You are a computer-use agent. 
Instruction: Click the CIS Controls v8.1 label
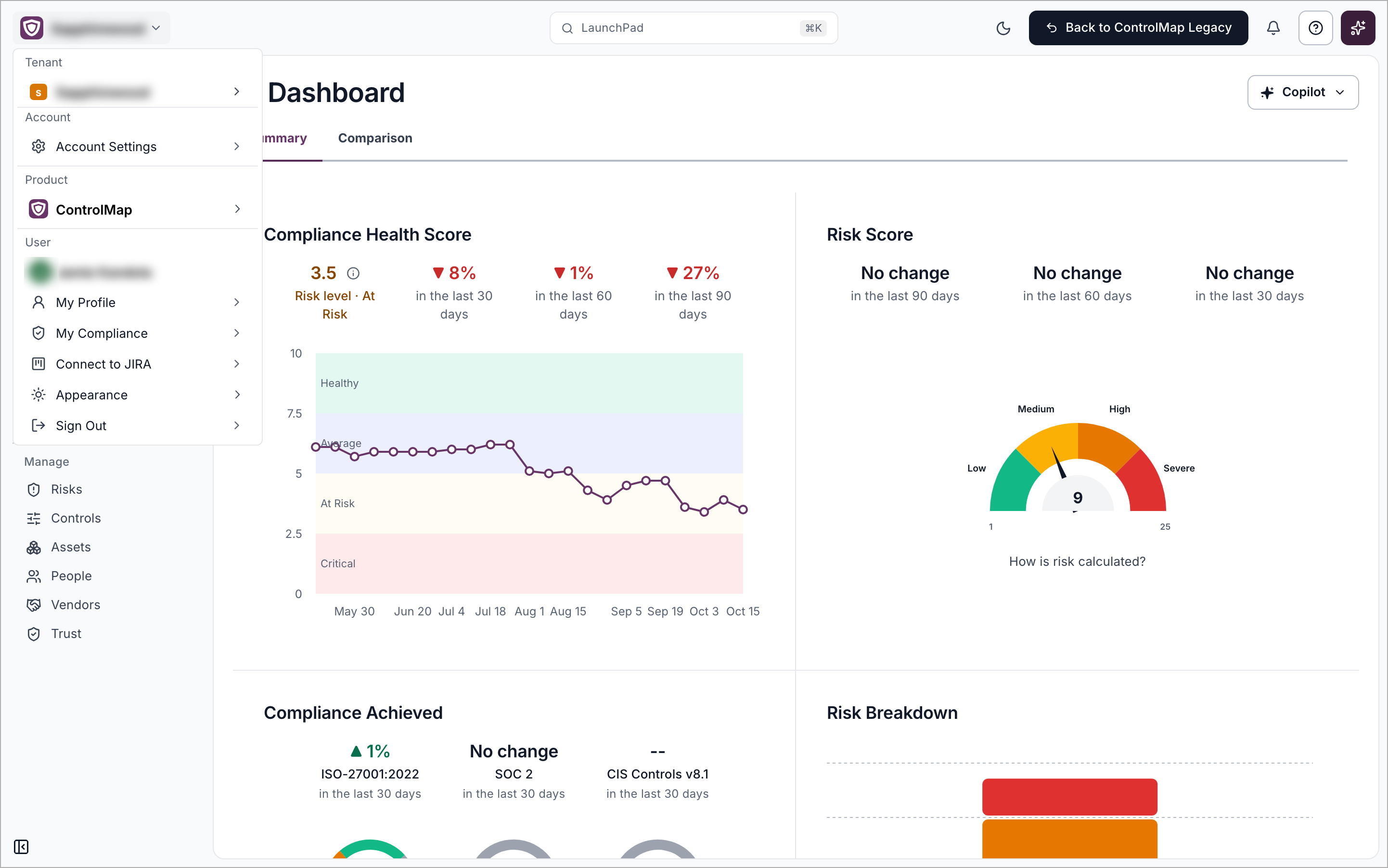(657, 775)
